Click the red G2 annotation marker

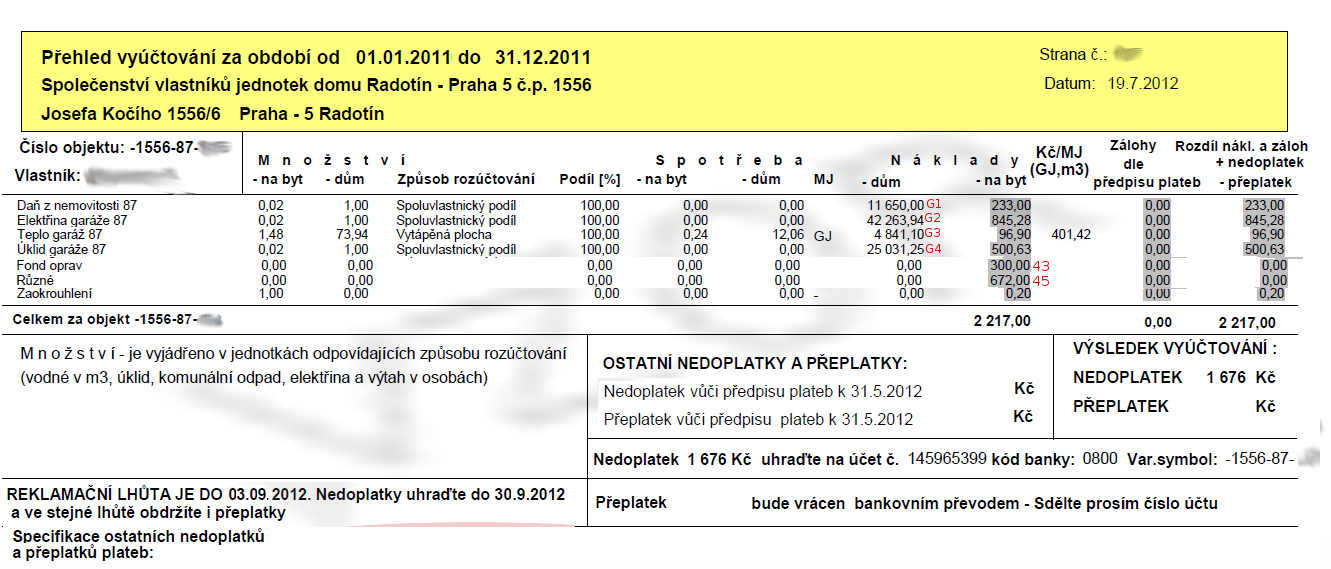(x=934, y=218)
